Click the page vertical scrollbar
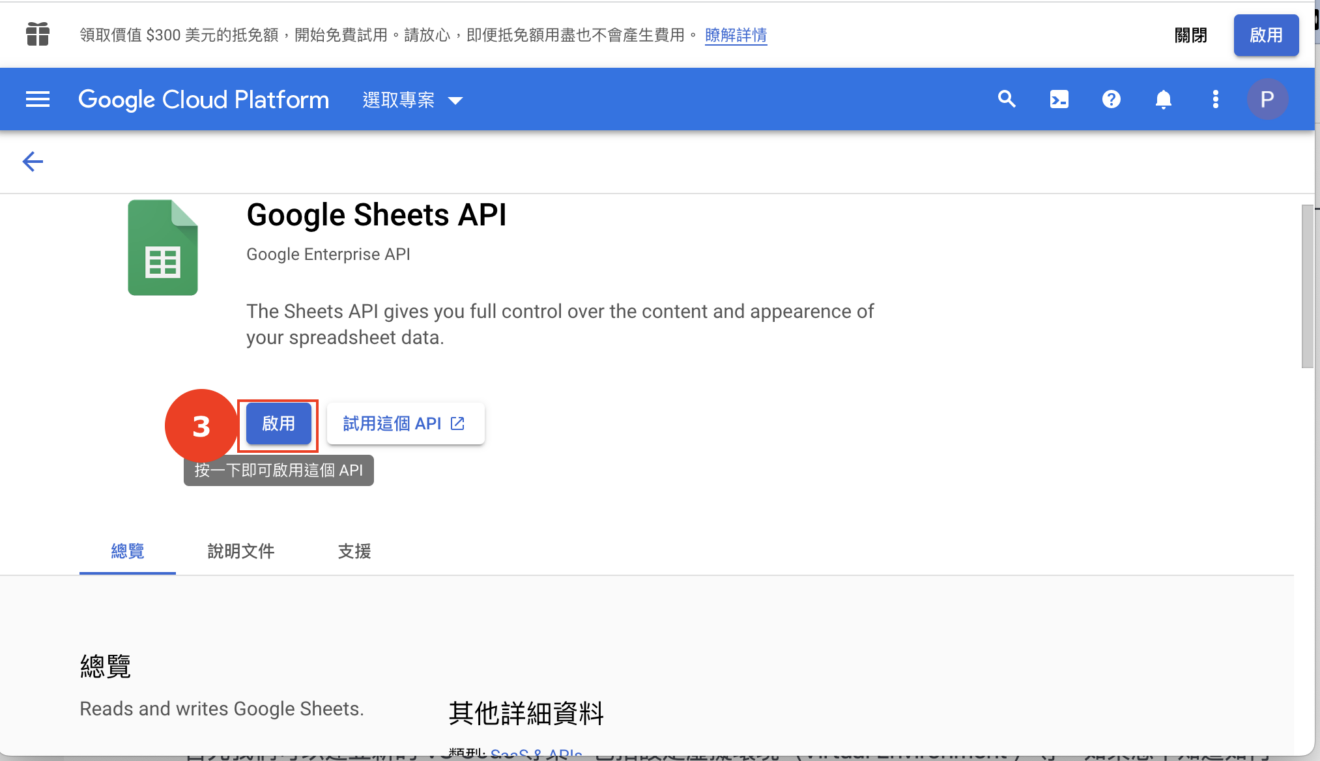 click(x=1307, y=287)
